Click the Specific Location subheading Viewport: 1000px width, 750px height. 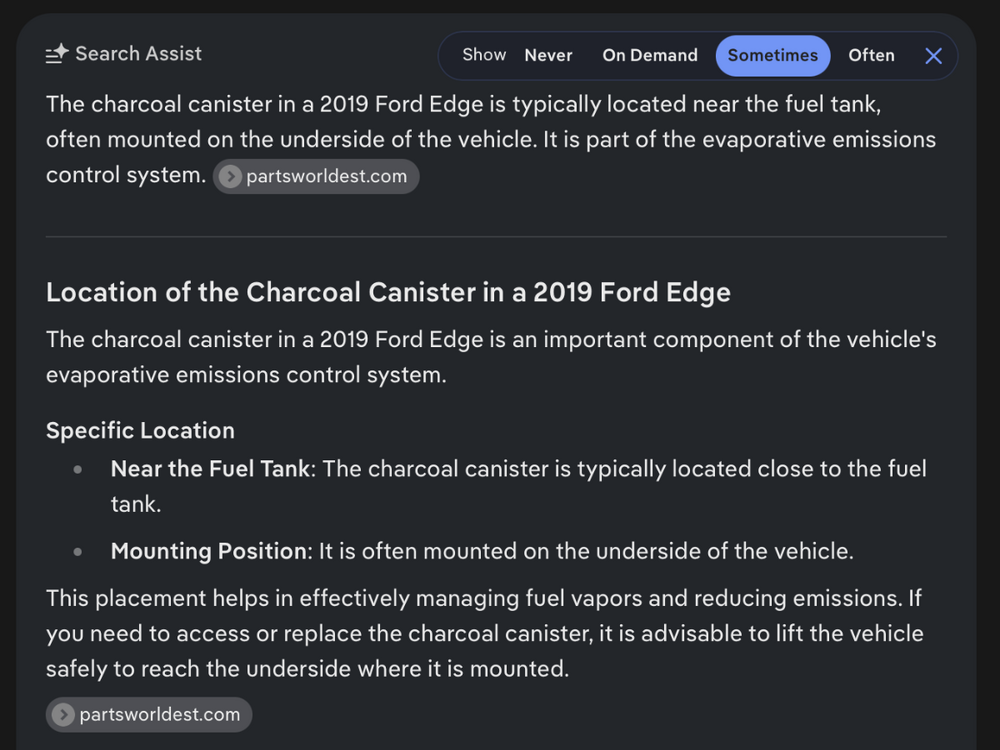[140, 430]
